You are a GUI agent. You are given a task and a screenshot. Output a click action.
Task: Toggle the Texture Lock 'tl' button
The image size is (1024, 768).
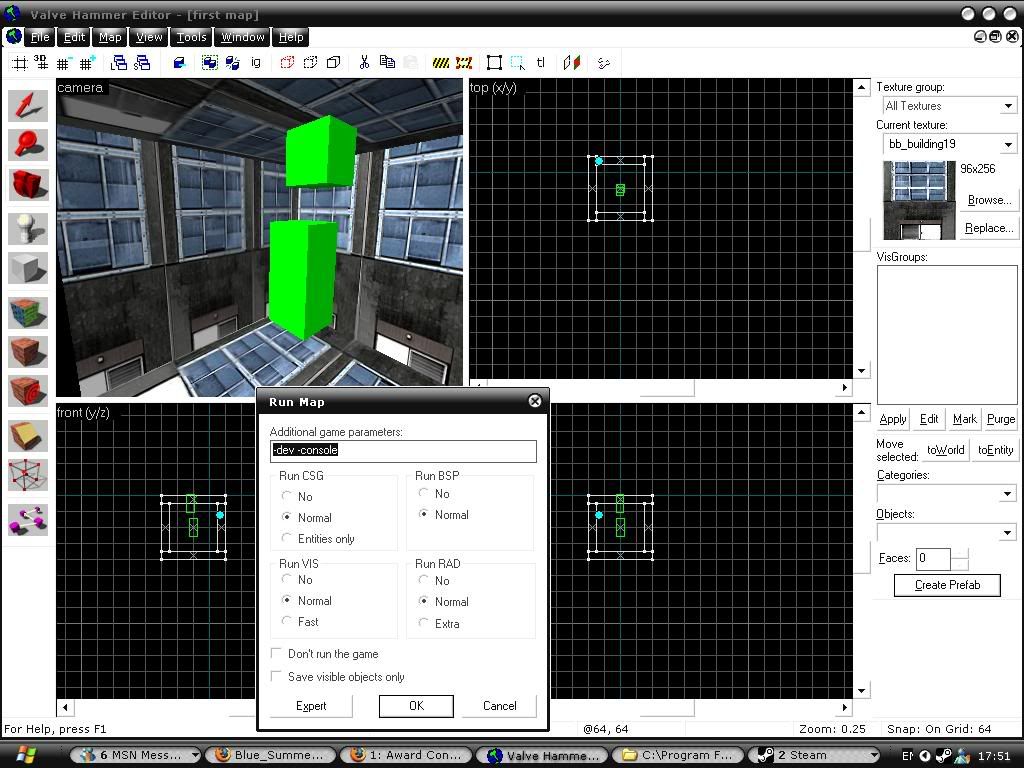[540, 63]
